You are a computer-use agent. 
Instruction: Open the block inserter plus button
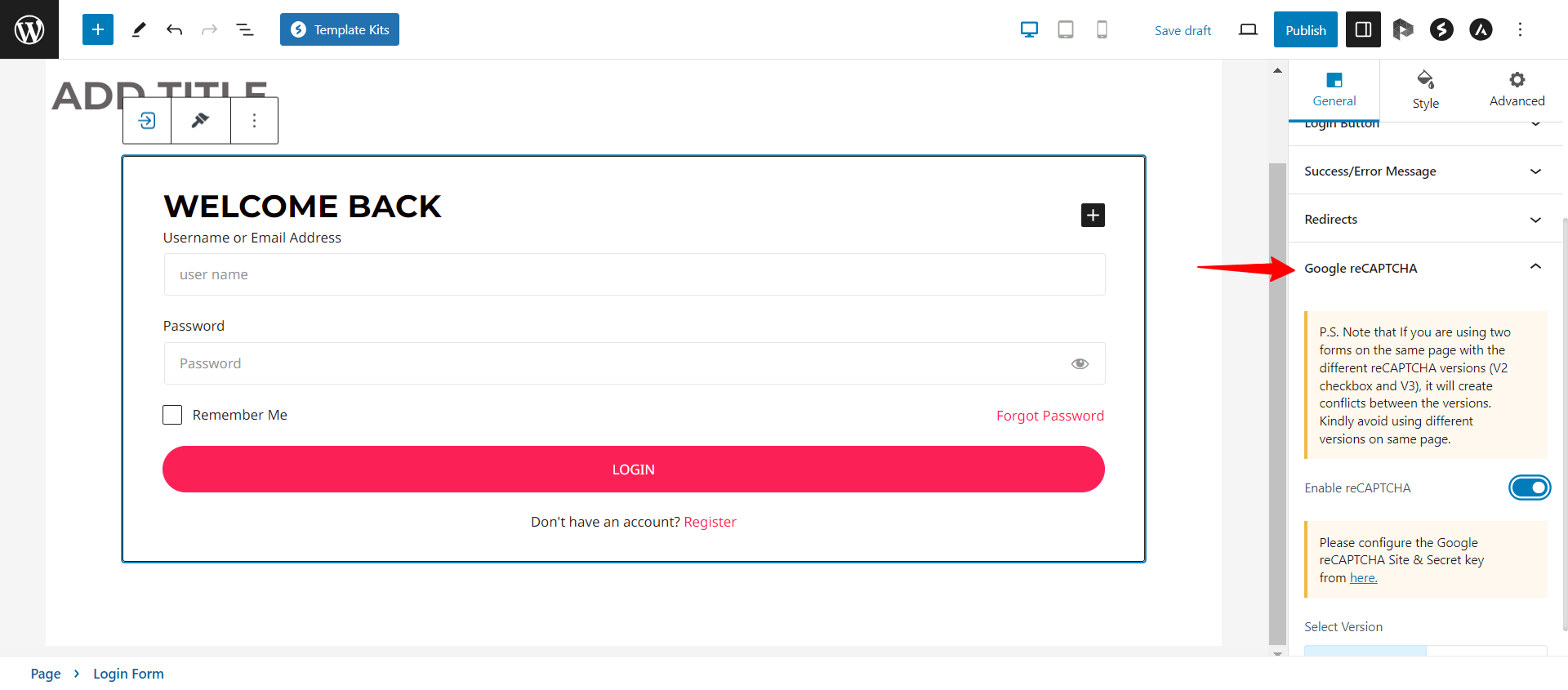pyautogui.click(x=97, y=29)
